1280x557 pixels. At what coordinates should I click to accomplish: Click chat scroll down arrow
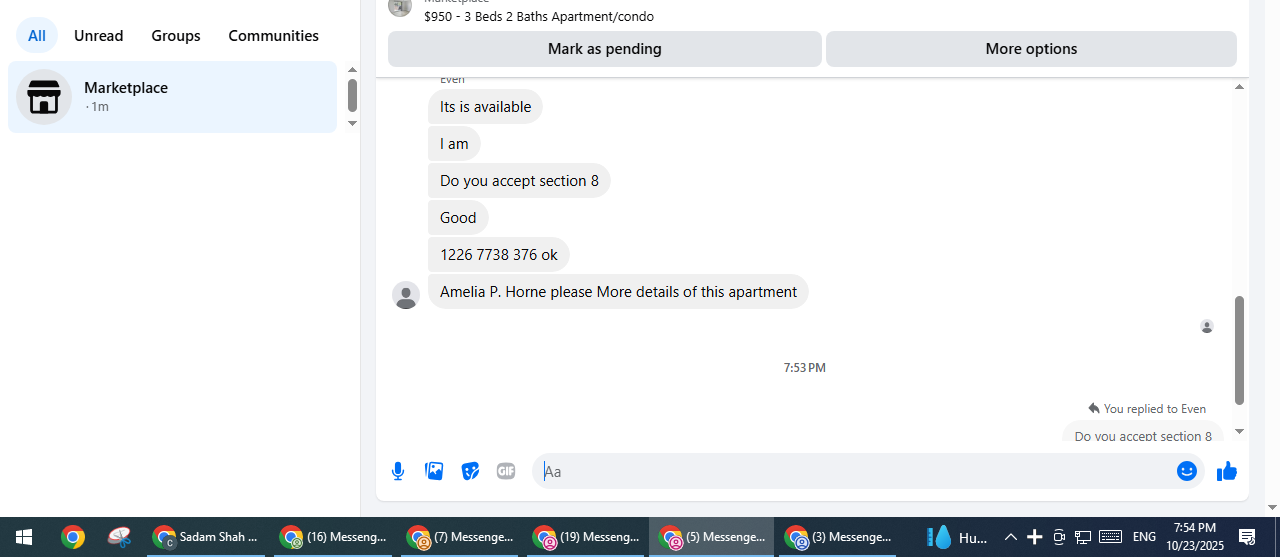[x=1240, y=432]
